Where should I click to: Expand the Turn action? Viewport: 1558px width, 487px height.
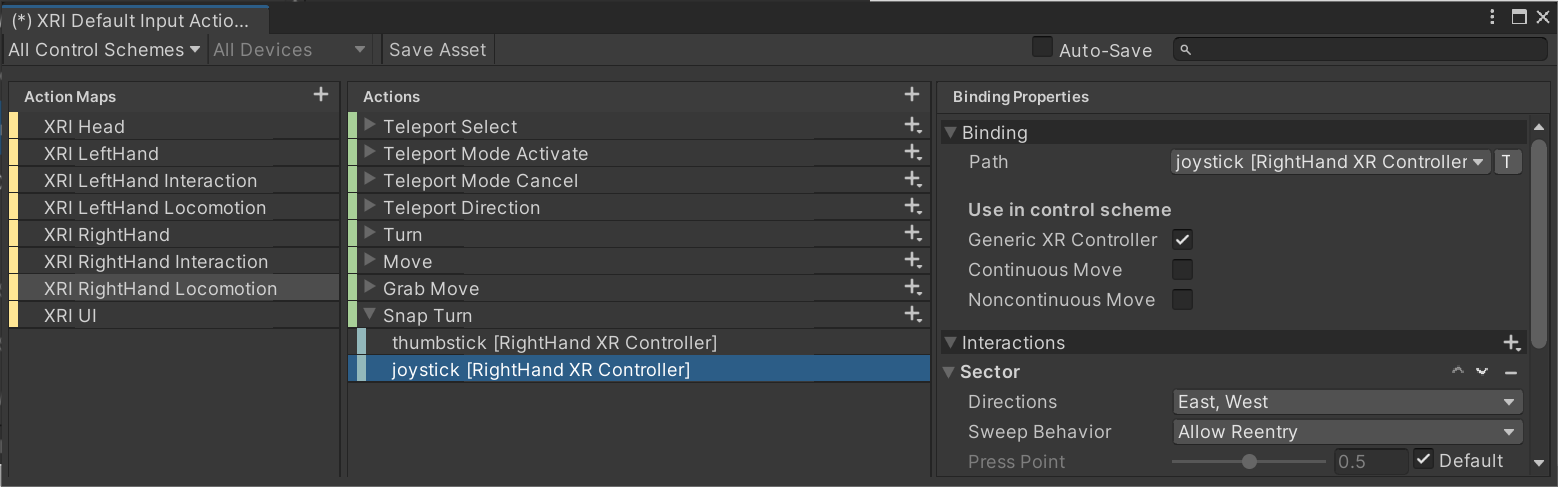point(370,234)
